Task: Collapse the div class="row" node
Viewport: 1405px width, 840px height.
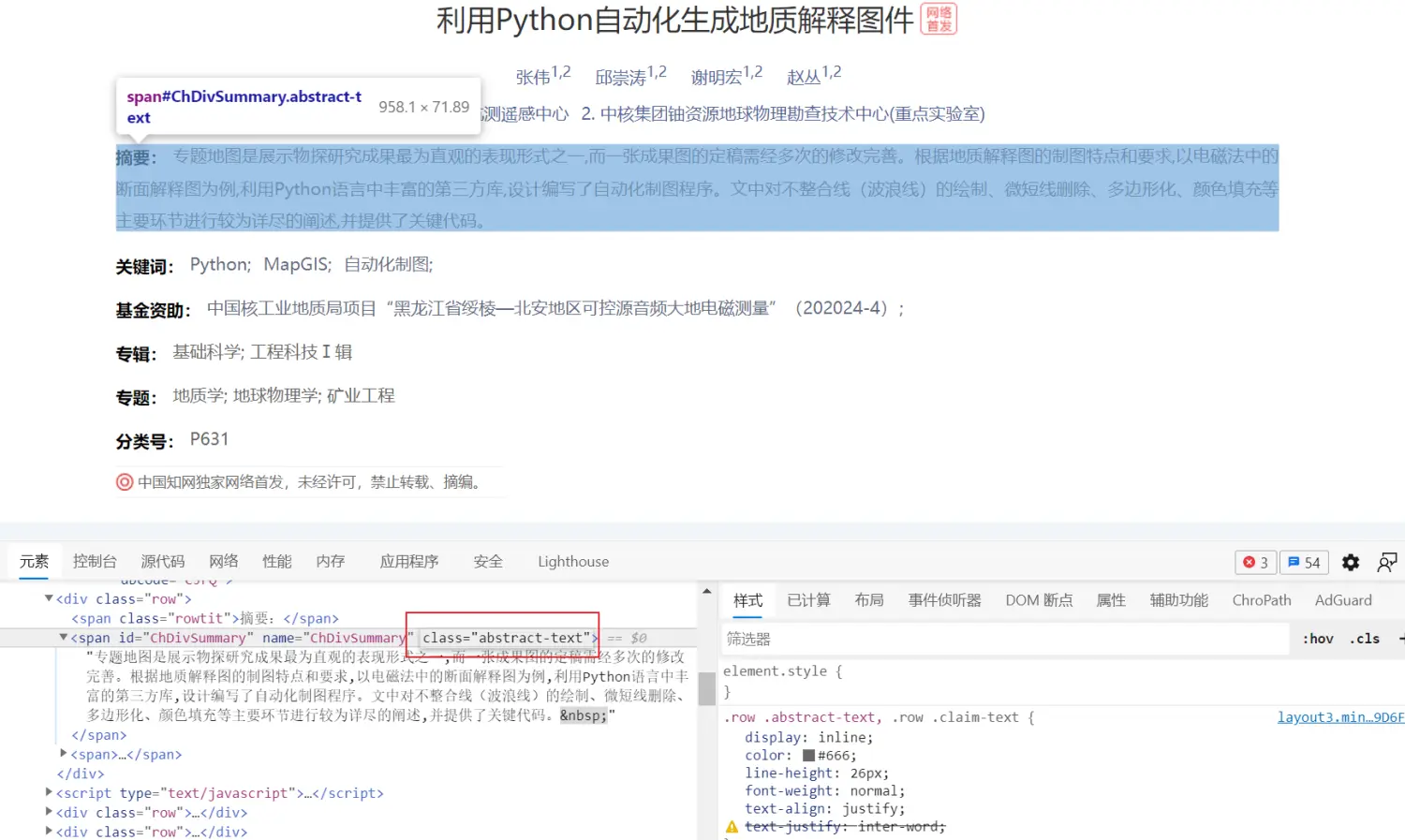Action: point(49,598)
